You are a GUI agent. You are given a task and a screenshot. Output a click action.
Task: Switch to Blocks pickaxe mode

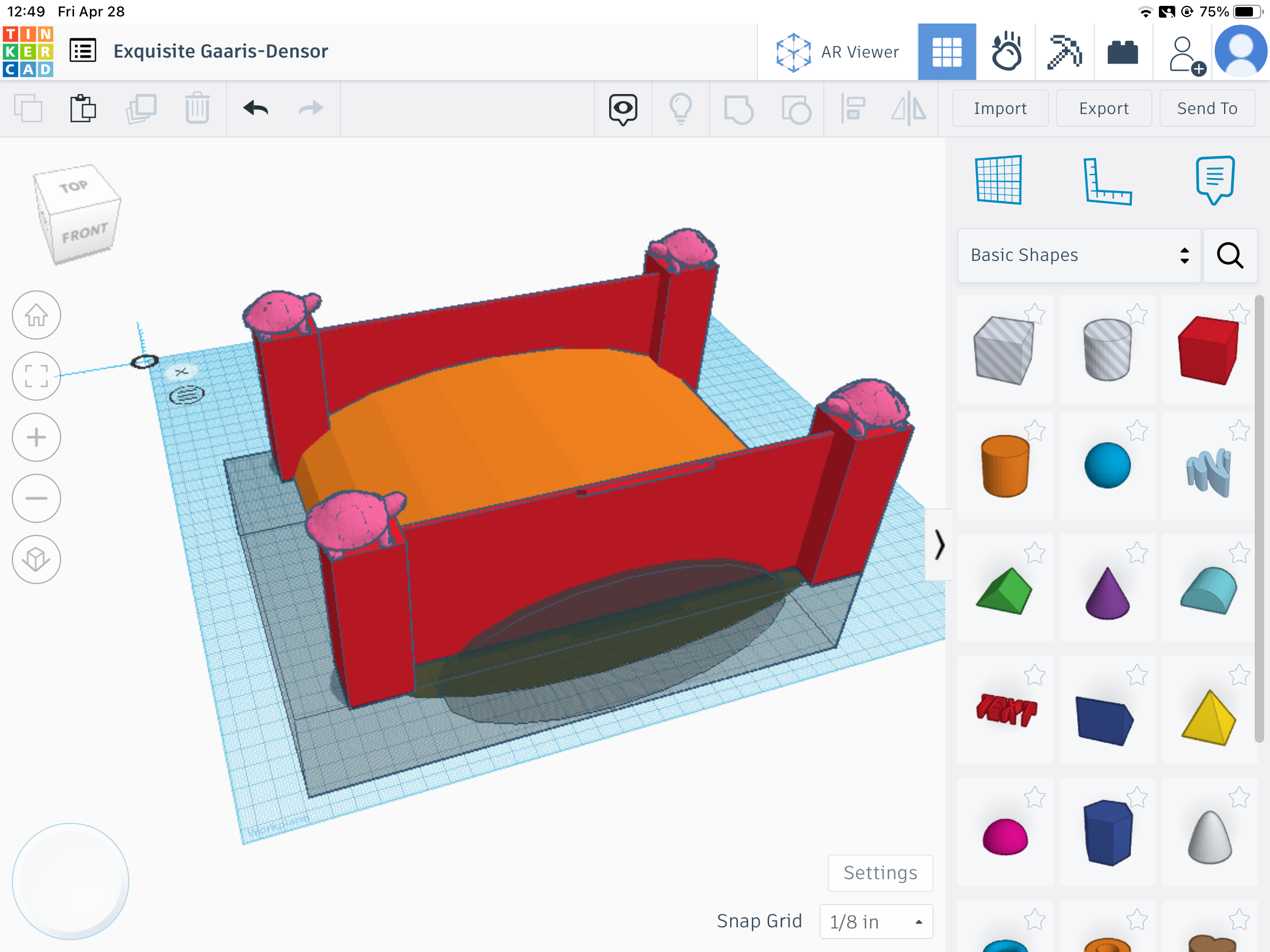coord(1064,52)
